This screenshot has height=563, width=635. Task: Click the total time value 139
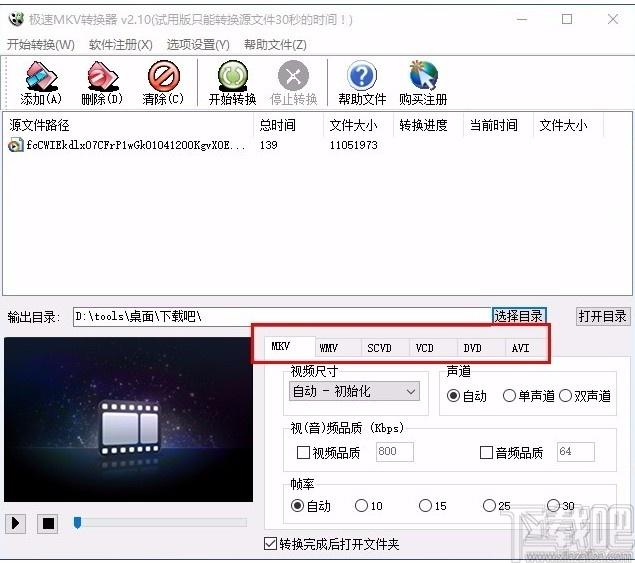pyautogui.click(x=269, y=145)
